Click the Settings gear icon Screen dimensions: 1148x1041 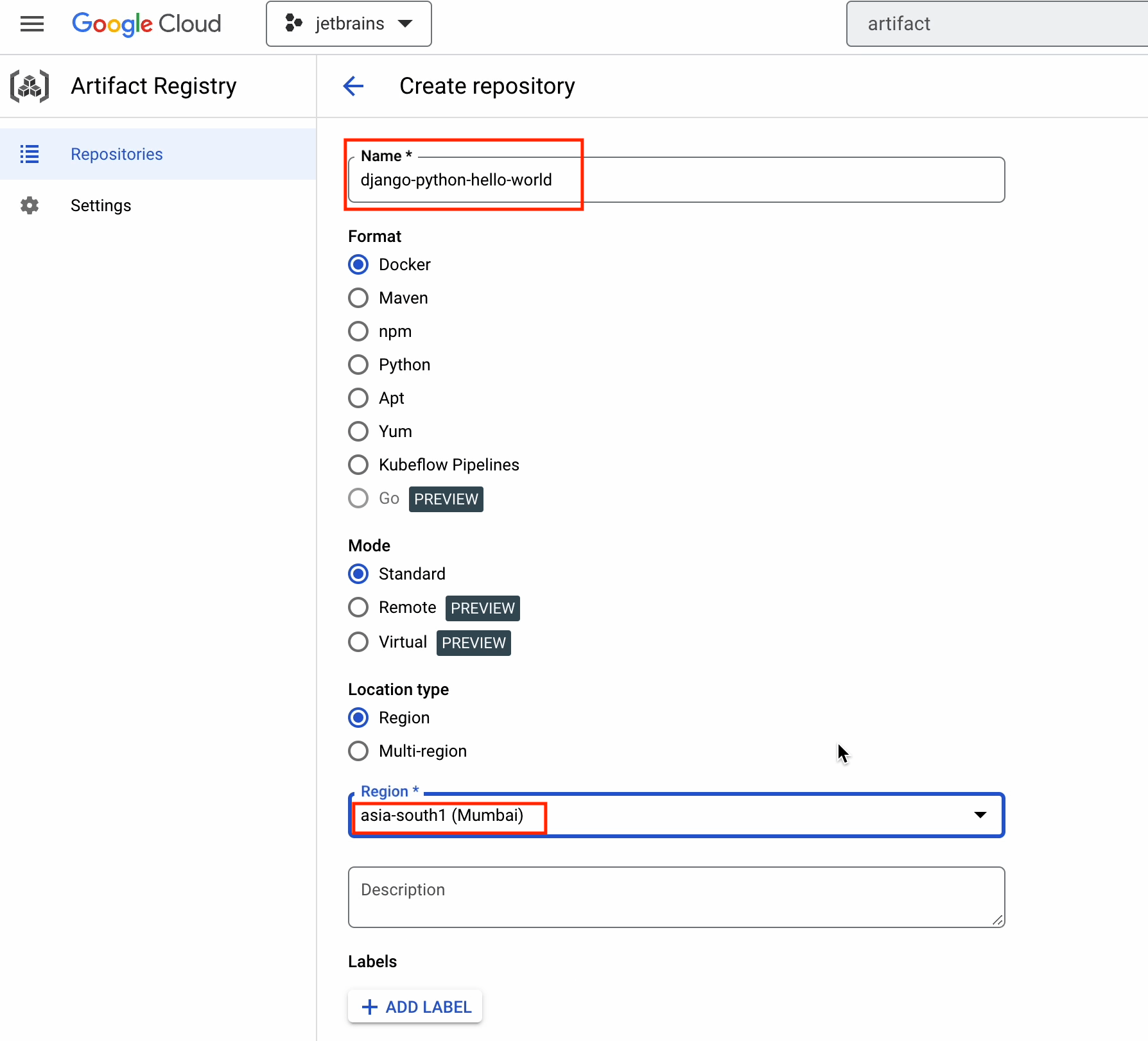point(30,205)
